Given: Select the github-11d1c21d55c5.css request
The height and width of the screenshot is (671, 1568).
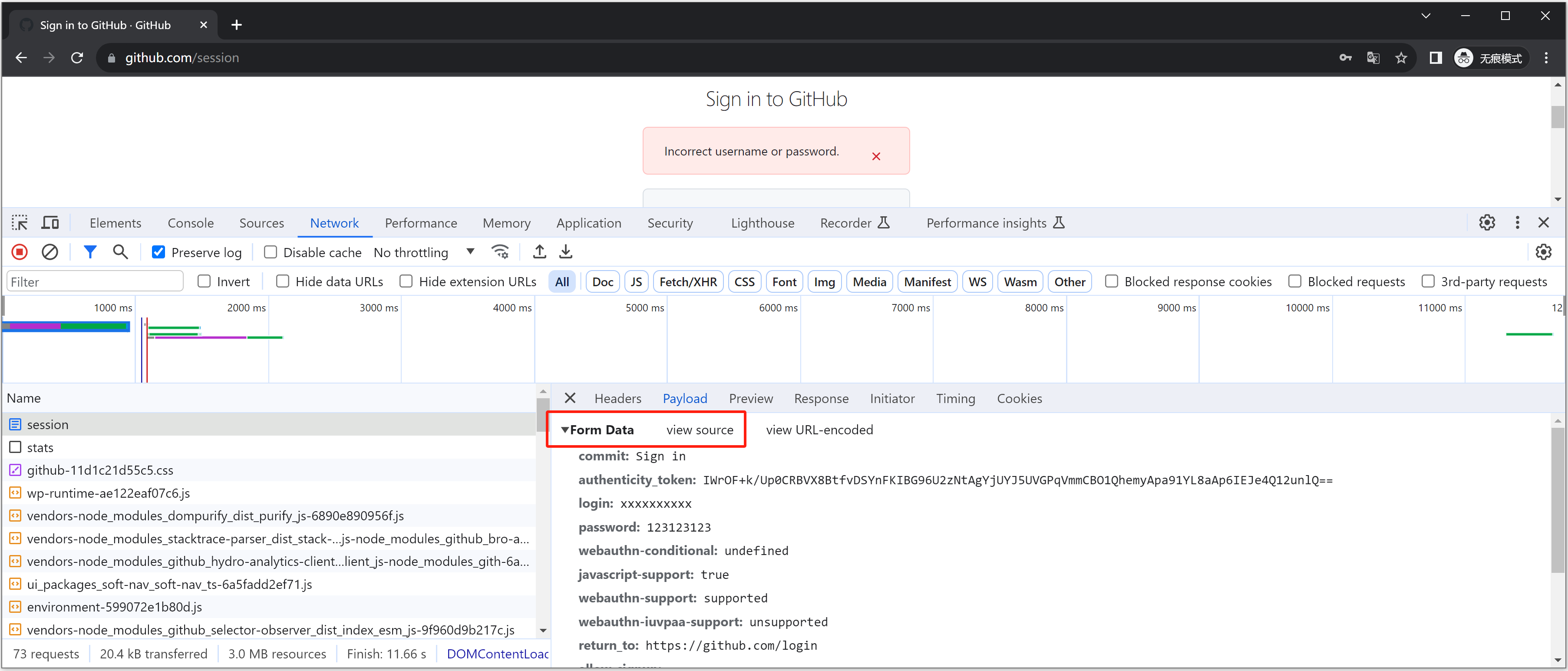Looking at the screenshot, I should [269, 470].
